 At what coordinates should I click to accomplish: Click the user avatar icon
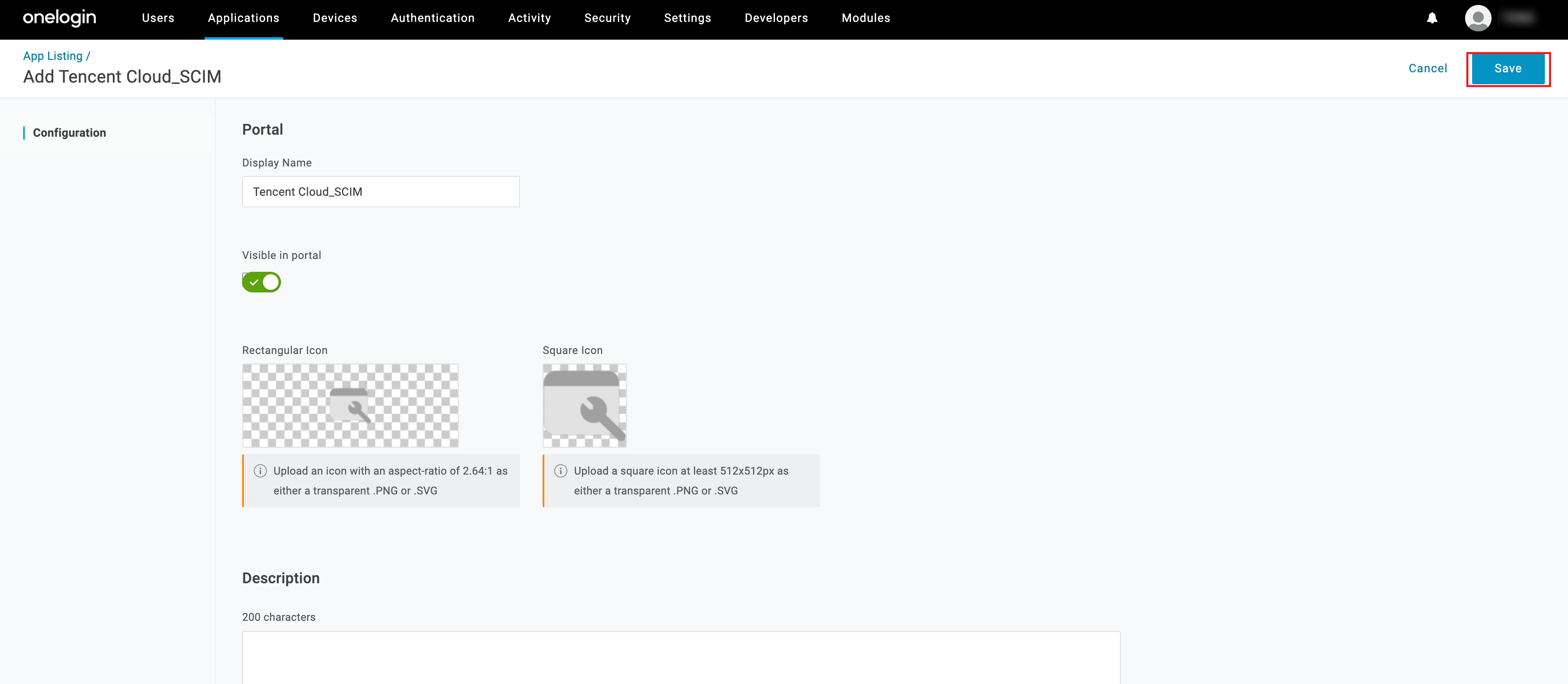(1477, 18)
